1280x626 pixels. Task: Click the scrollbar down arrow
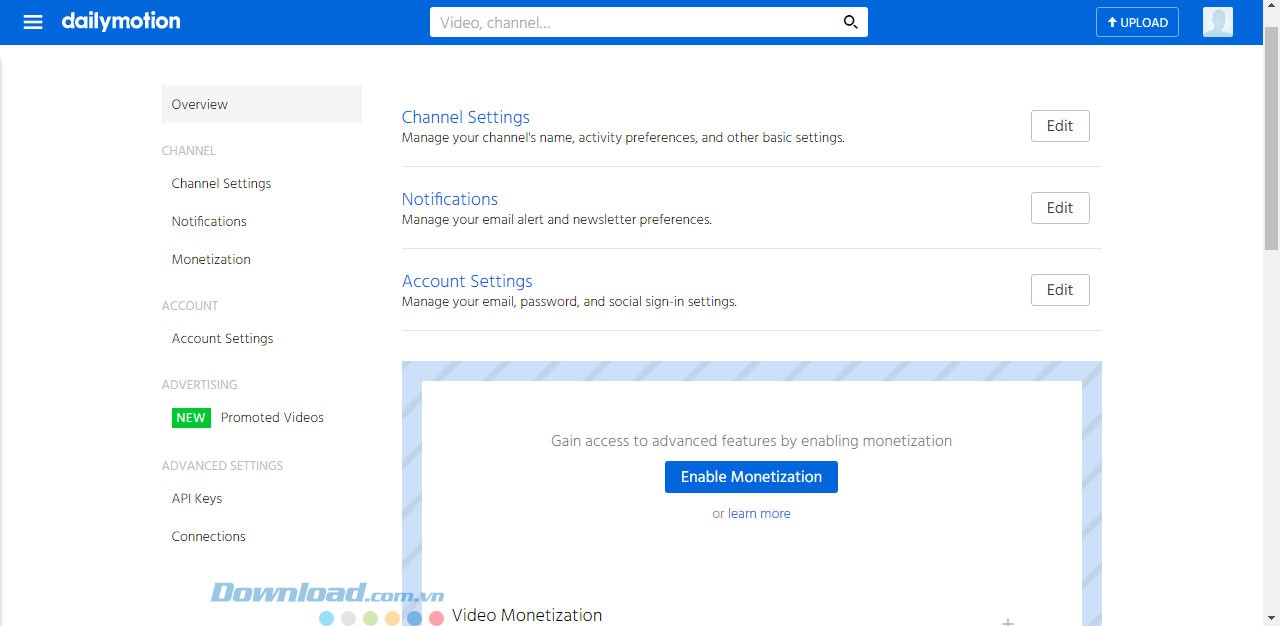pos(1271,617)
